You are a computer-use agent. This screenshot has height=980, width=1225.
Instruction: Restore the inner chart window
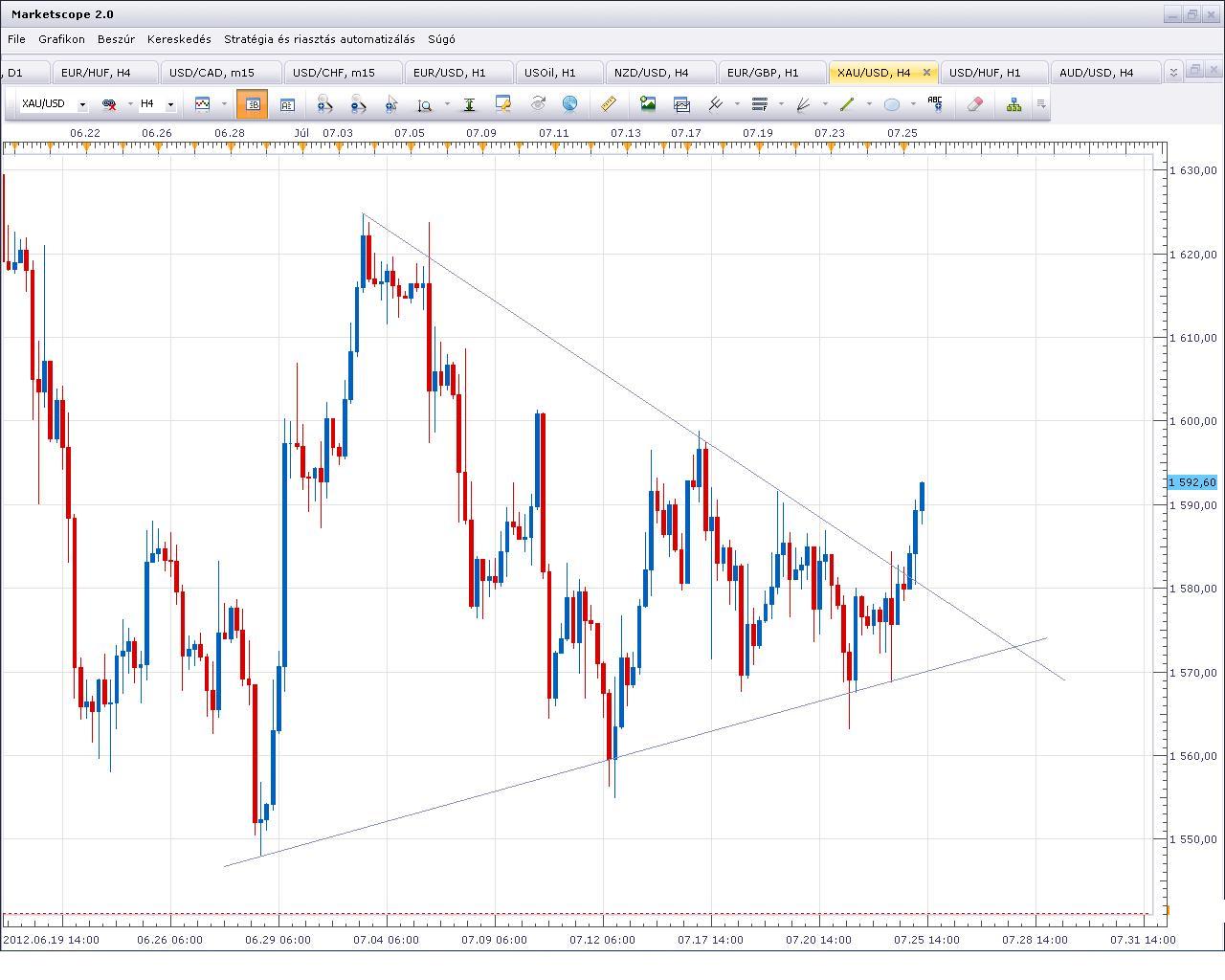[1193, 70]
